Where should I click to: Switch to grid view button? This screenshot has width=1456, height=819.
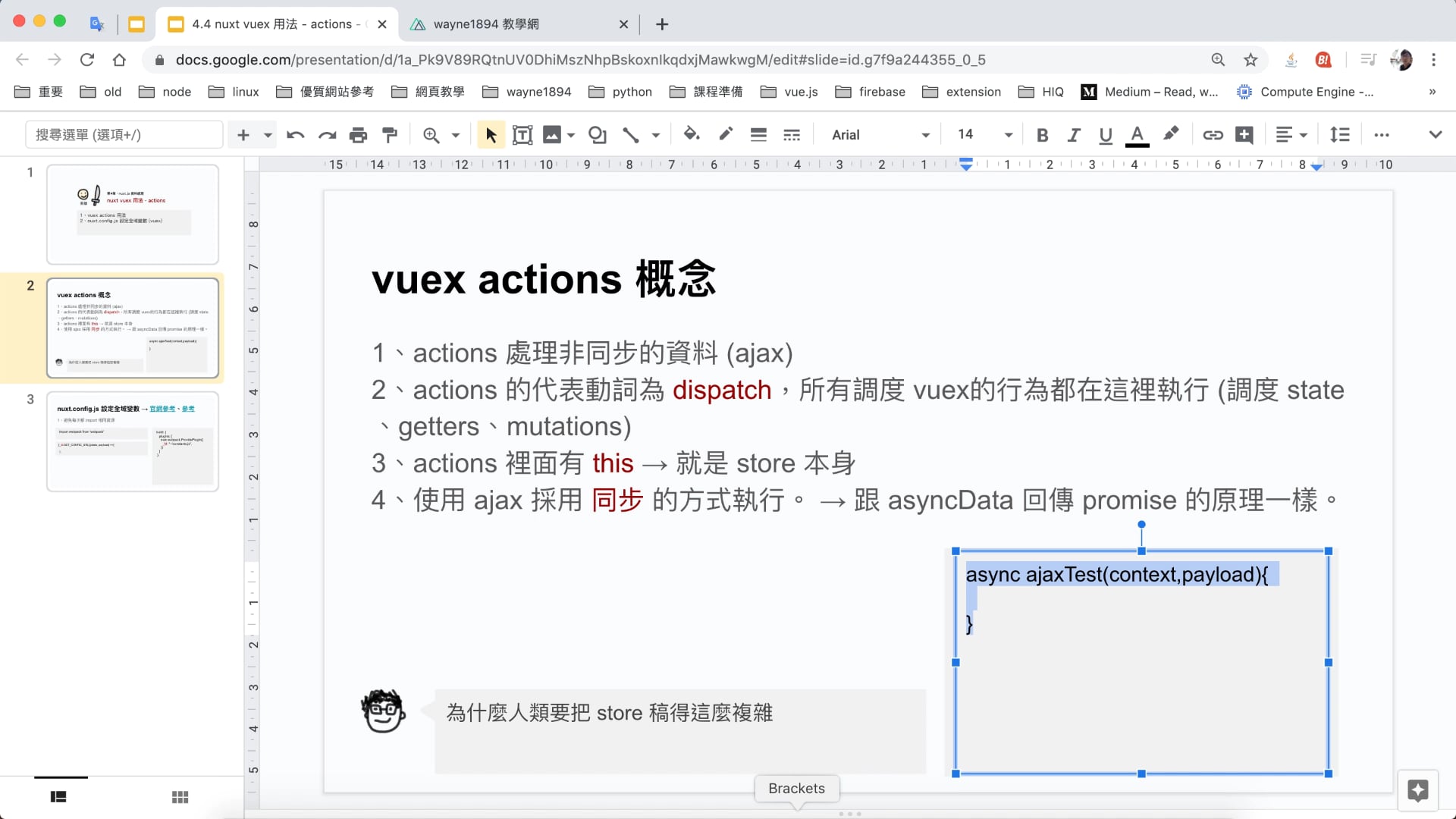[180, 797]
